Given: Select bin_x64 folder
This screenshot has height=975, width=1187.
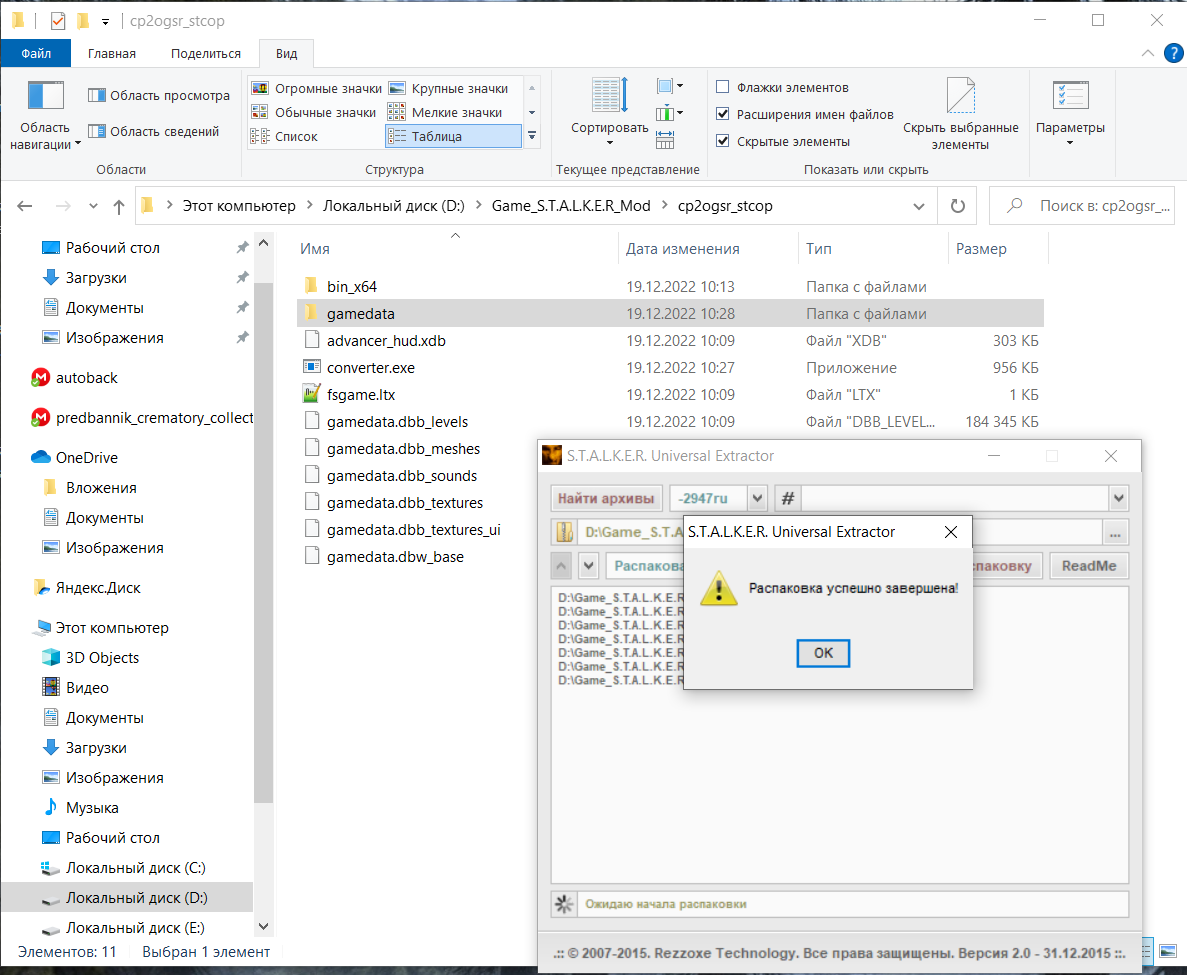Looking at the screenshot, I should (x=351, y=287).
